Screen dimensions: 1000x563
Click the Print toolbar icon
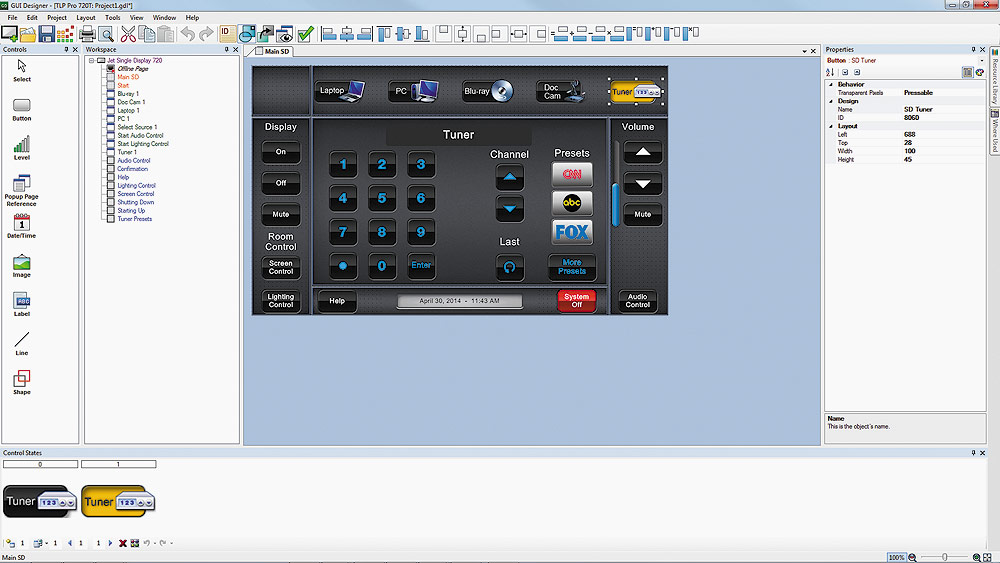click(87, 34)
